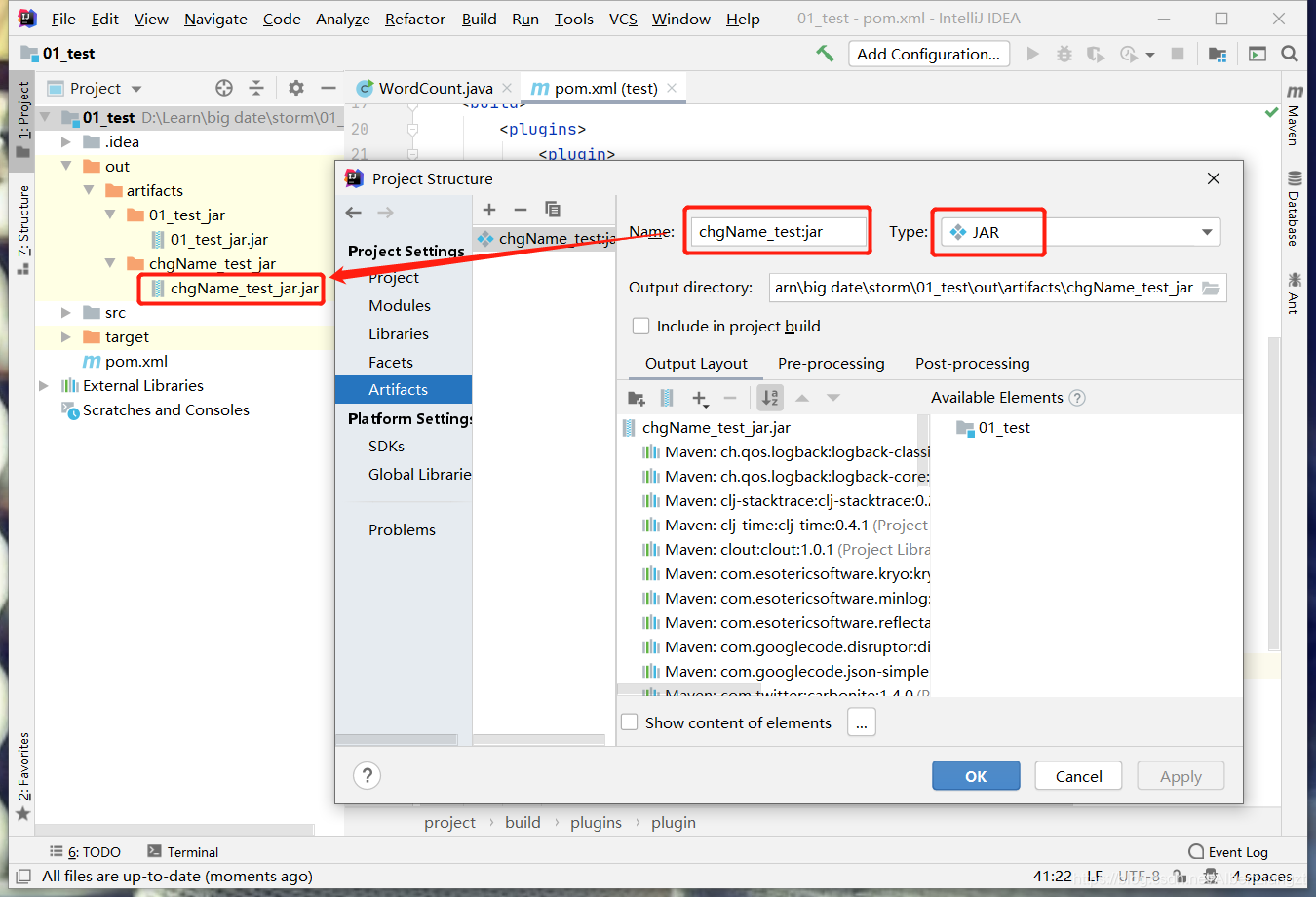1316x897 pixels.
Task: Switch to Pre-processing tab
Action: click(x=832, y=364)
